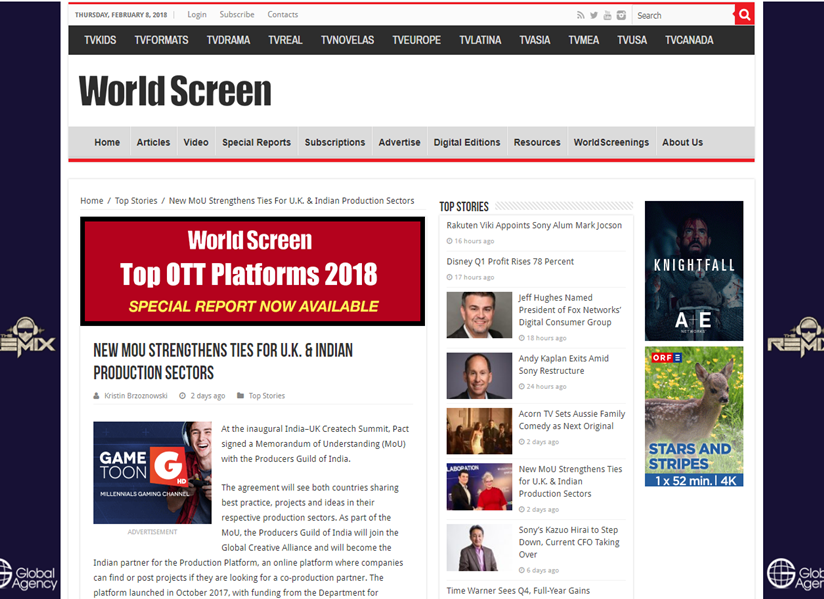Open Sony's Kazuo Hirai to Step Down
The height and width of the screenshot is (599, 824).
(x=569, y=542)
